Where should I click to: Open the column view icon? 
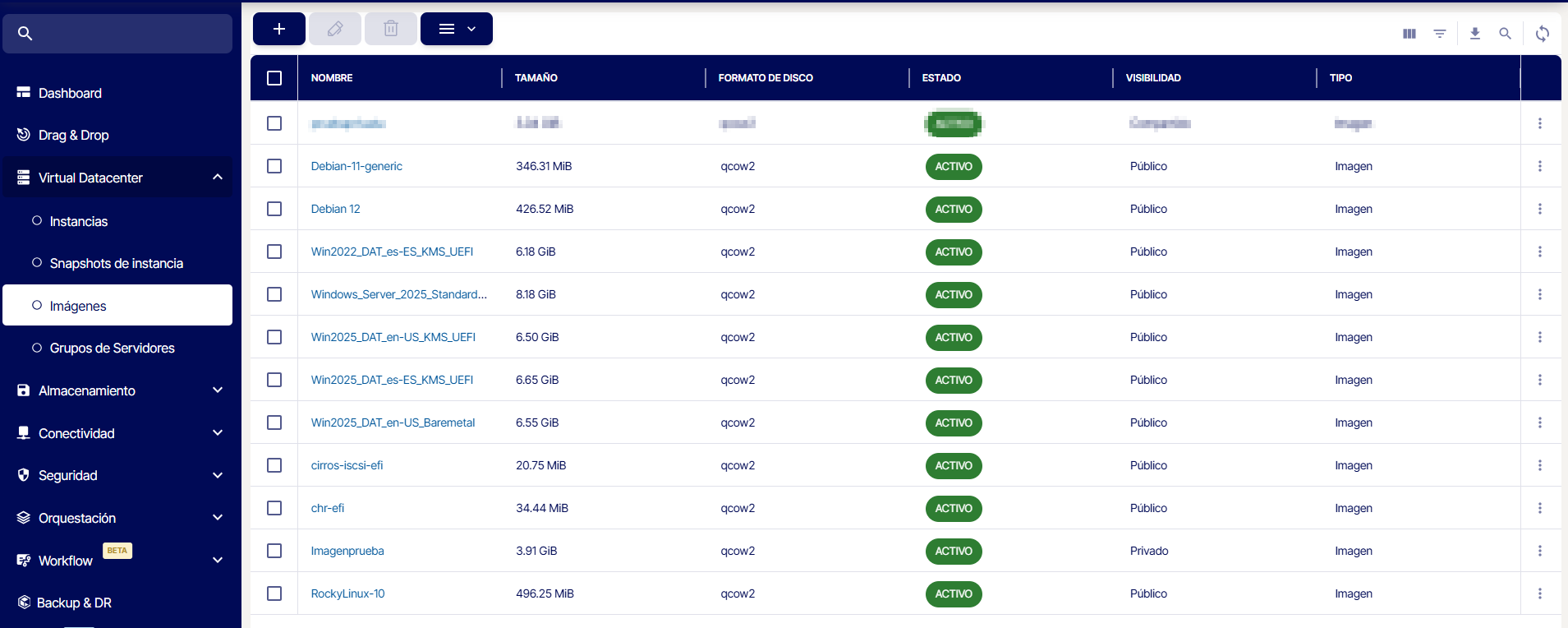coord(1409,34)
